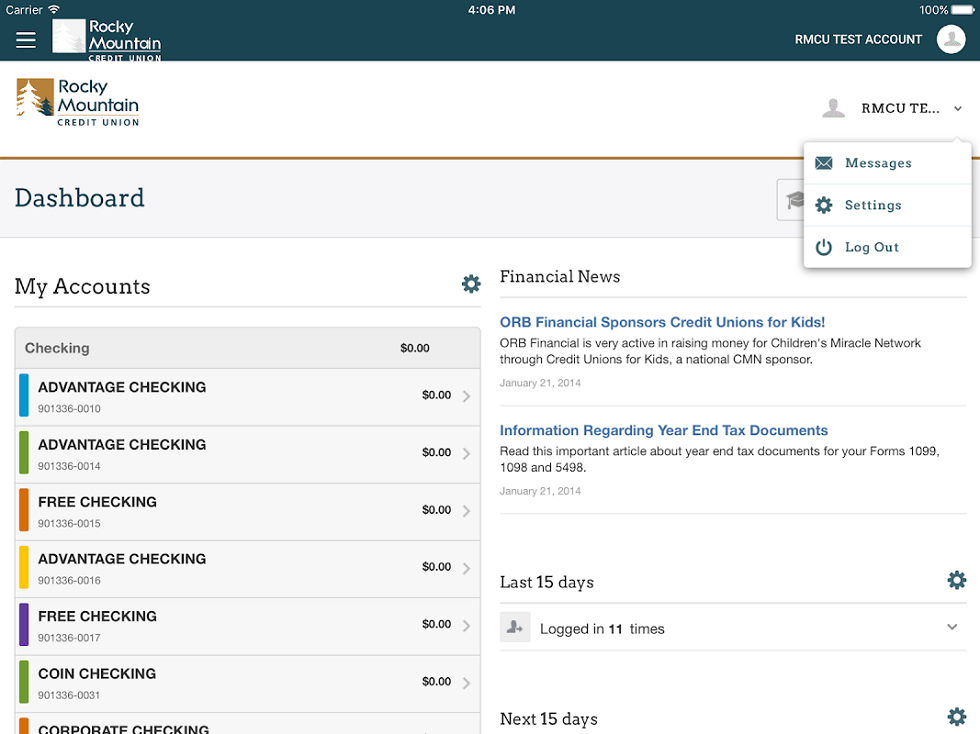Click the purple color bar on account 901336-0017
The image size is (980, 734).
tap(24, 625)
